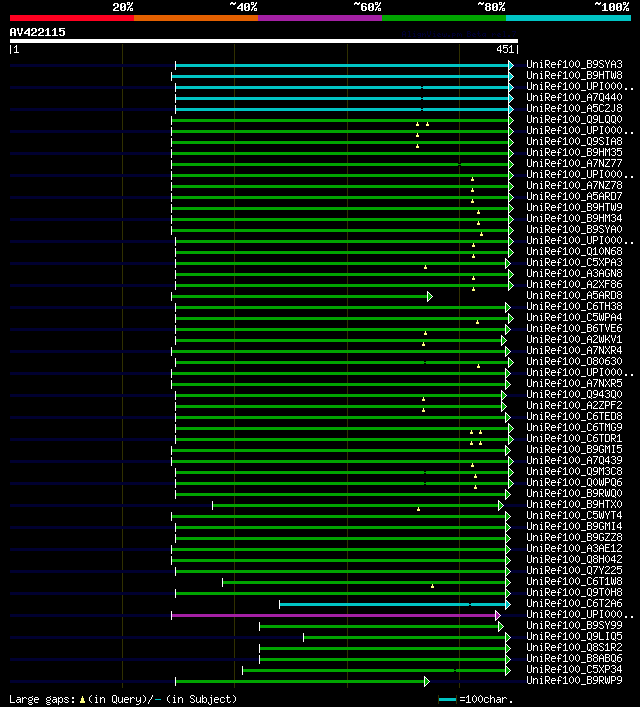Select hit label UniRef100_C6TH38

[574, 307]
